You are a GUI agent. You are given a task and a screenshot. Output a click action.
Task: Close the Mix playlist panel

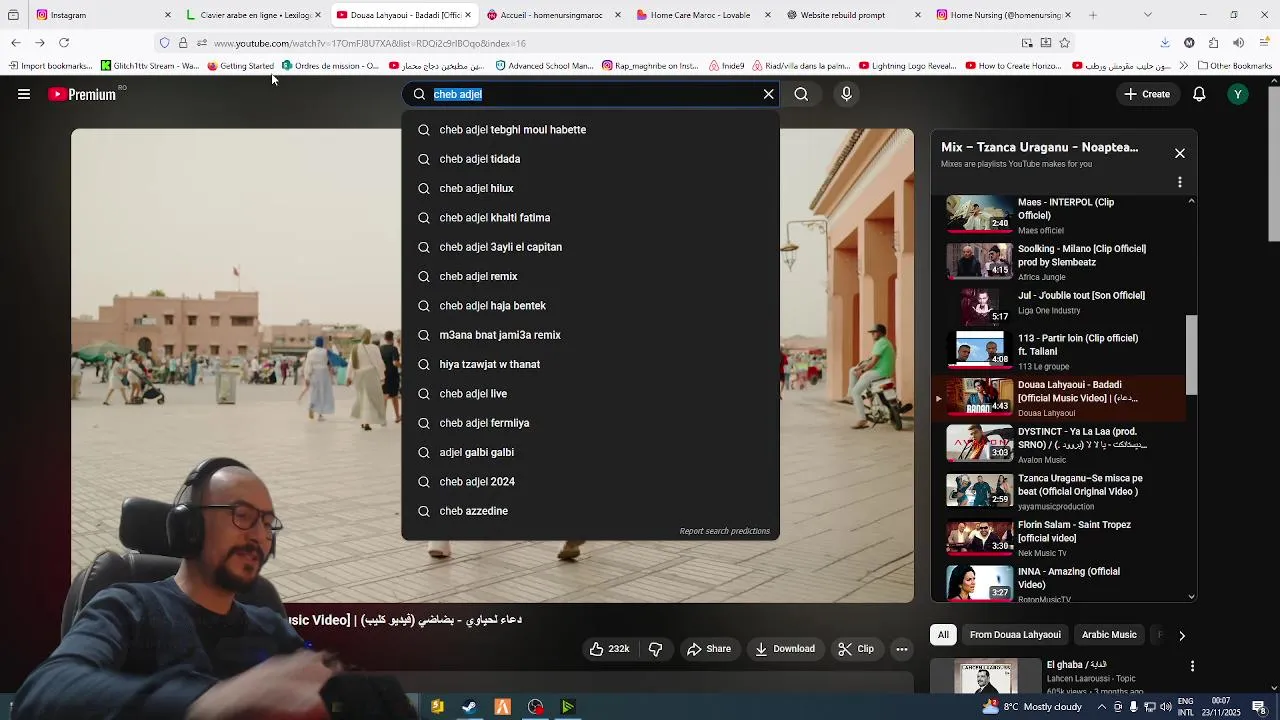pos(1180,153)
